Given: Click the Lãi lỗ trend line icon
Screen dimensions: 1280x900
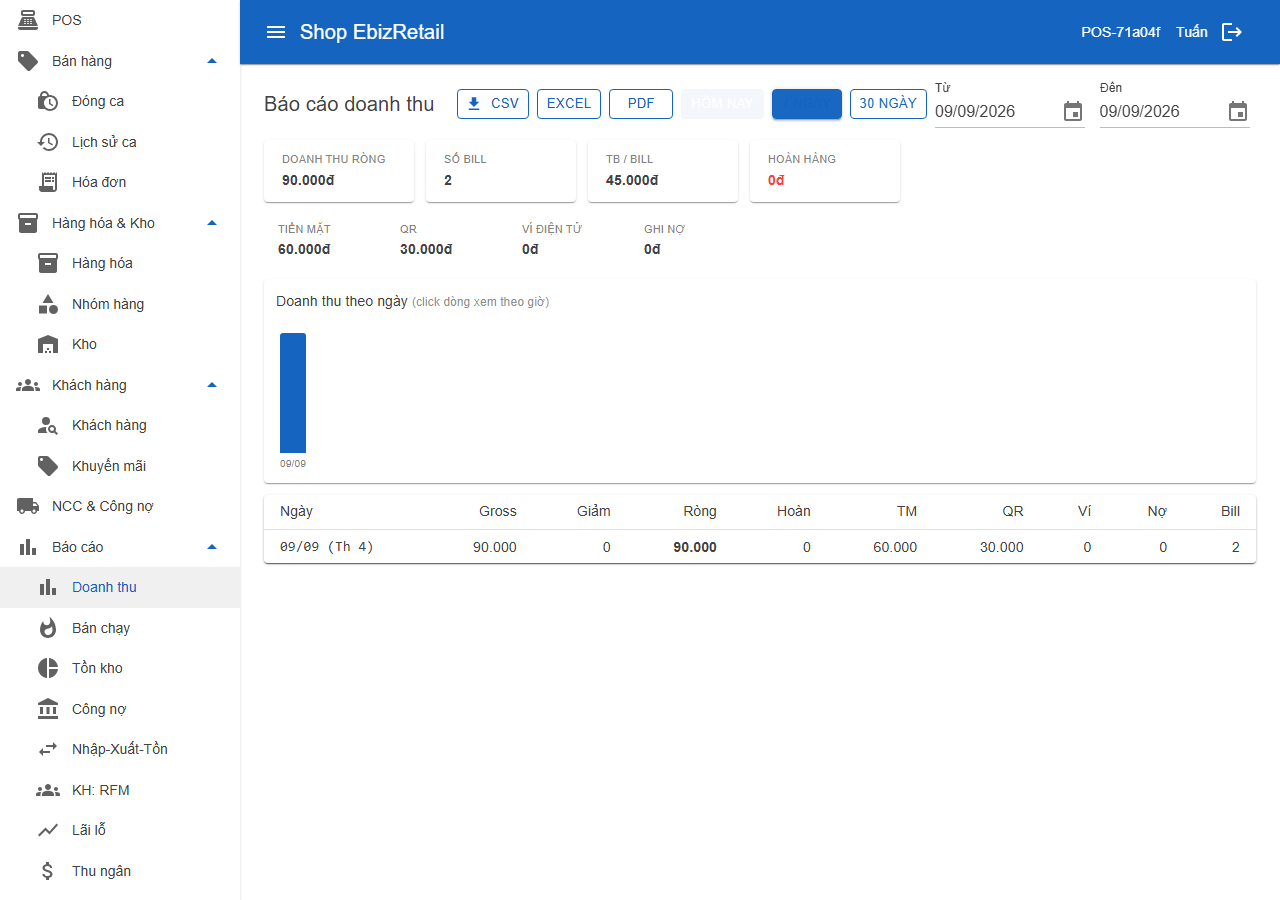Looking at the screenshot, I should [x=48, y=830].
